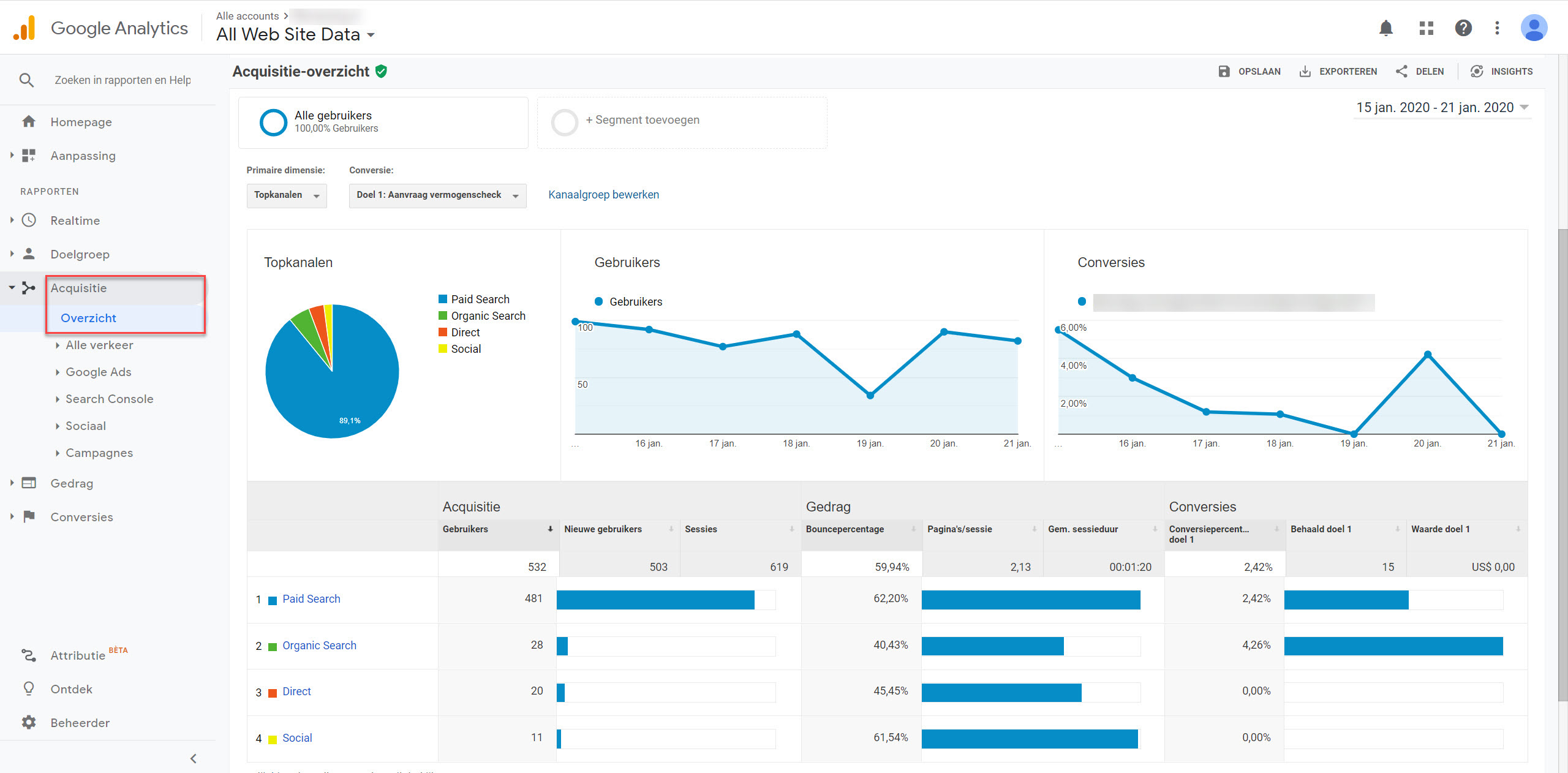This screenshot has height=773, width=1568.
Task: Click the search field Zoeken in rapporten en Help
Action: (x=123, y=80)
